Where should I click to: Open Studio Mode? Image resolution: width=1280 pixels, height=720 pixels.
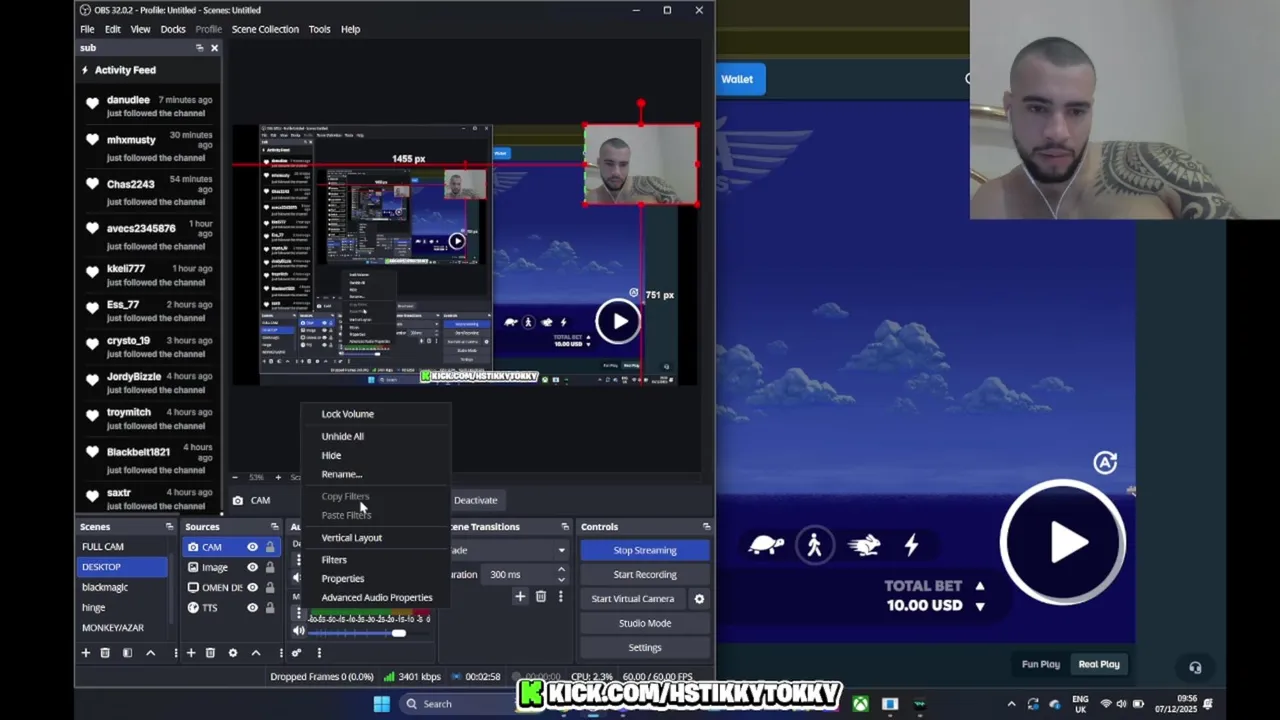[x=645, y=623]
